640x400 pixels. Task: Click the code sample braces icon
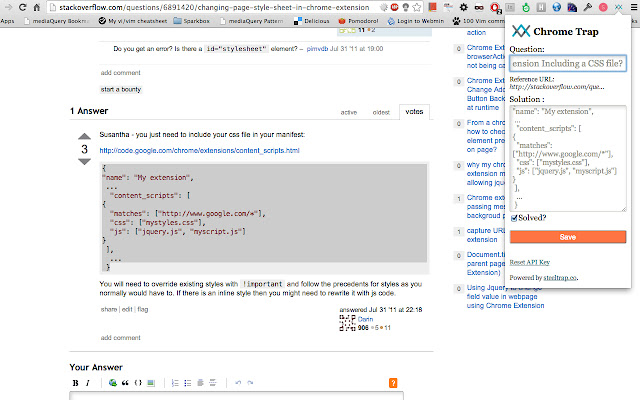click(x=139, y=383)
